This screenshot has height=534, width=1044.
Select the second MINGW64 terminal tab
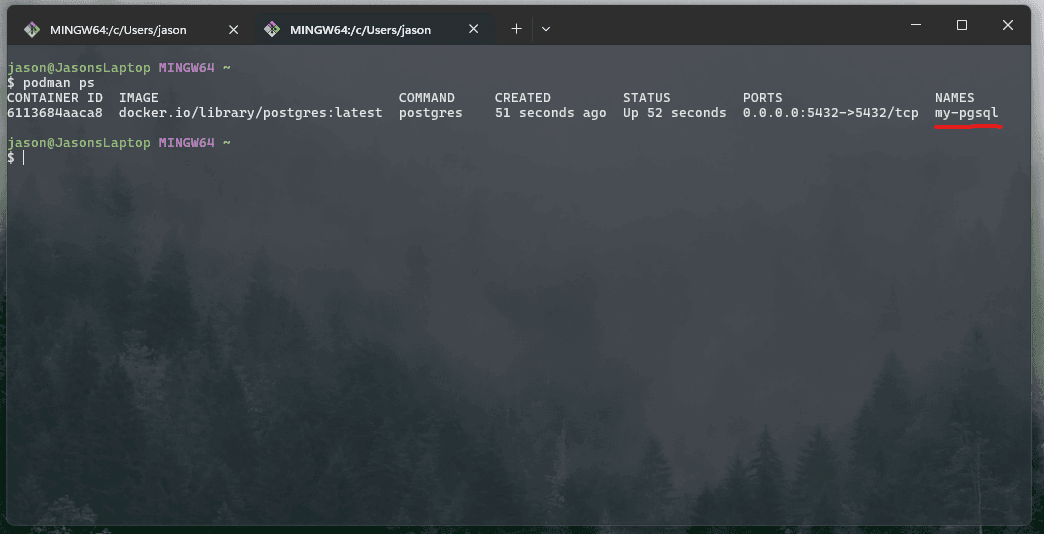[374, 30]
